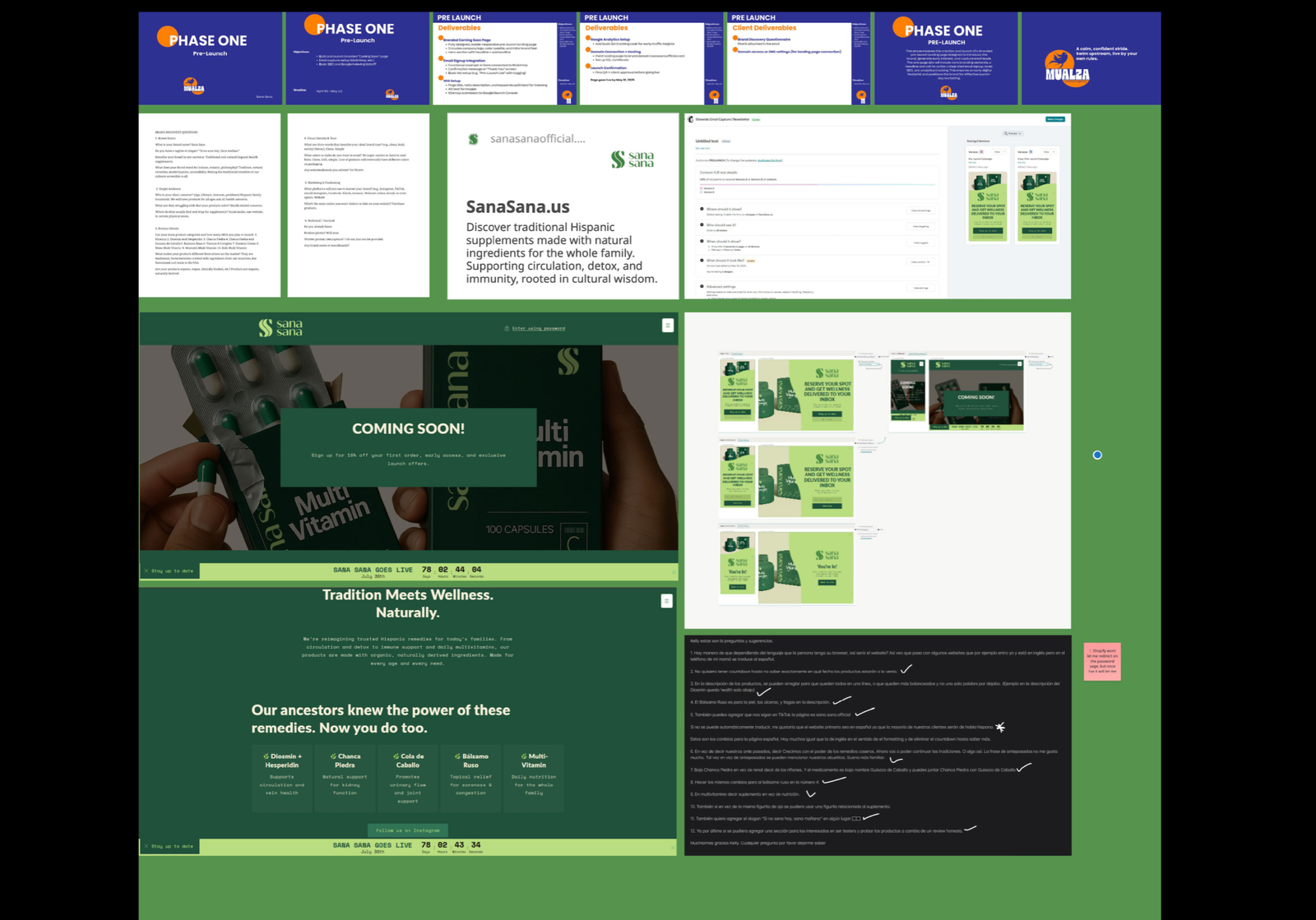Open the Preview dropdown in Mailchimp
This screenshot has height=920, width=1316.
click(1012, 133)
